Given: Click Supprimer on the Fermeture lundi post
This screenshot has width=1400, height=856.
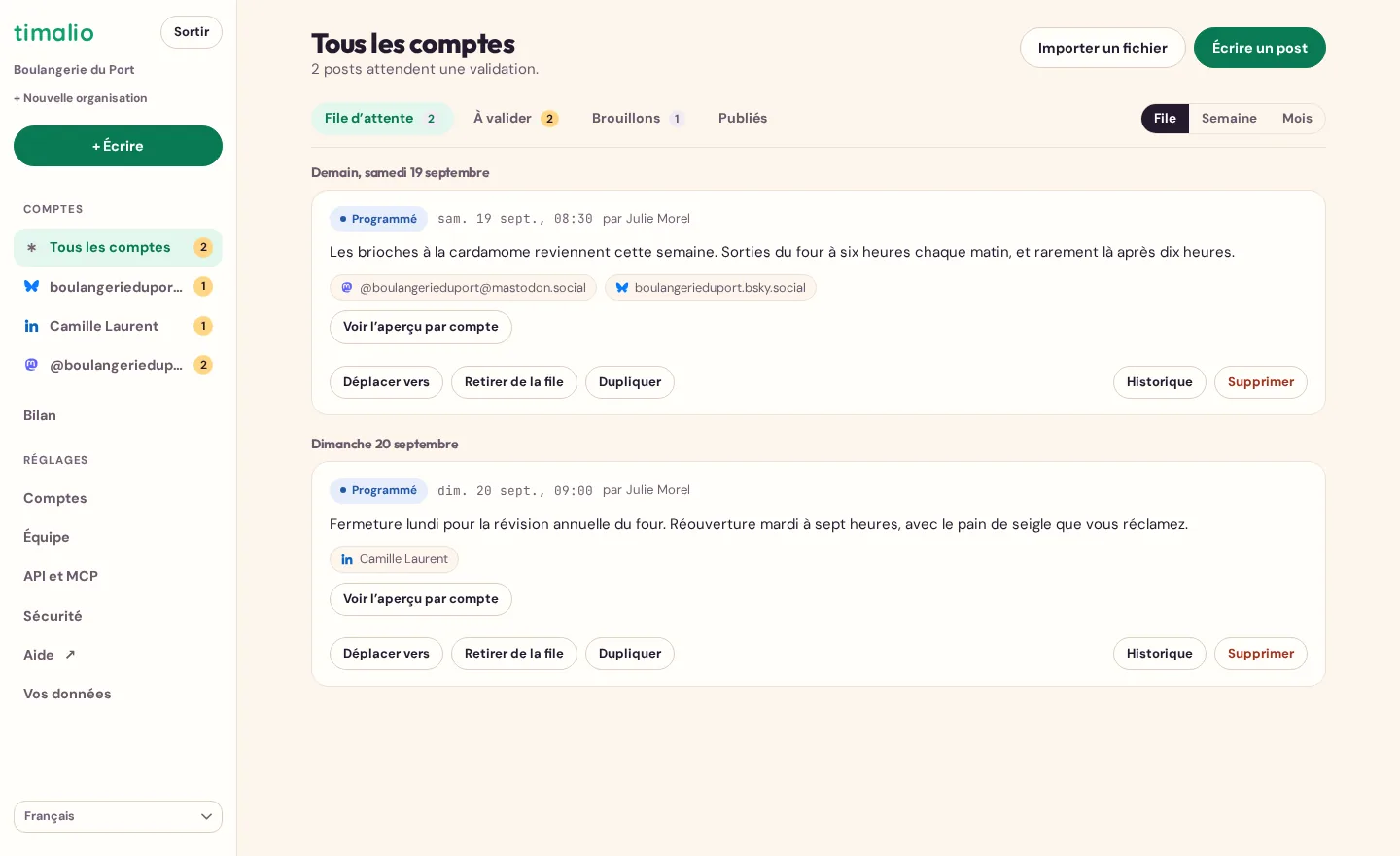Looking at the screenshot, I should (x=1261, y=654).
